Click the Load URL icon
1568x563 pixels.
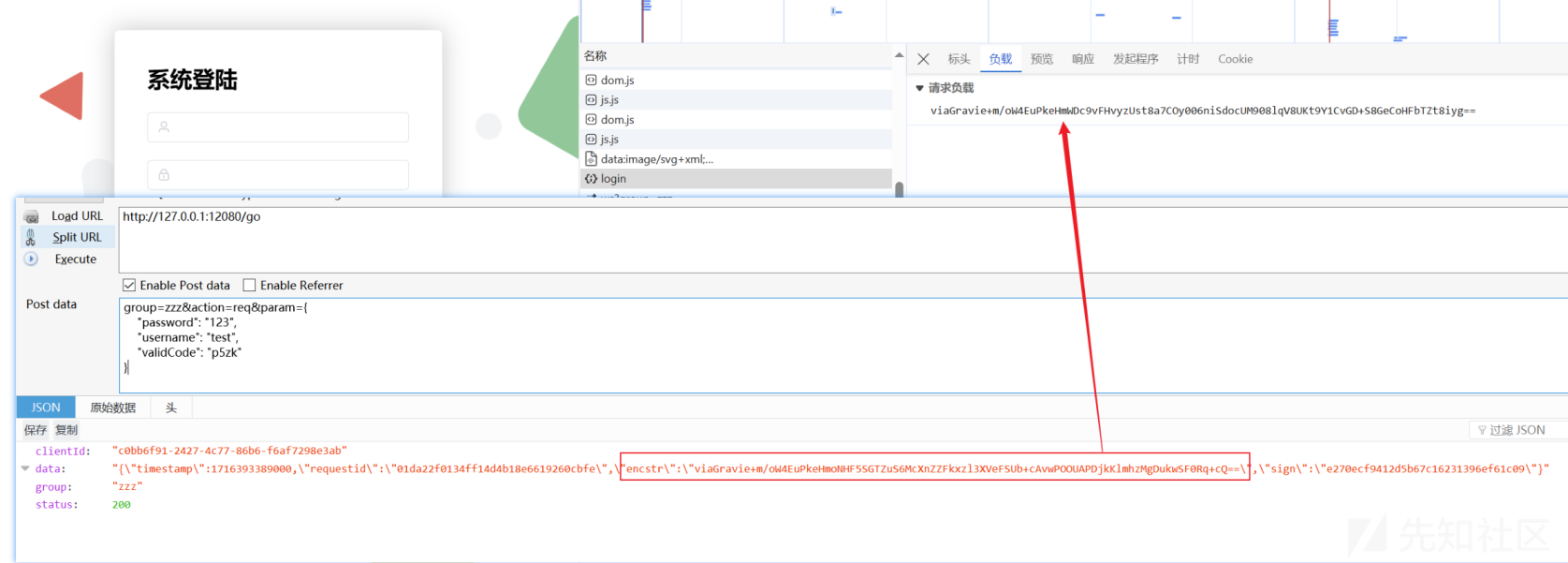point(31,216)
